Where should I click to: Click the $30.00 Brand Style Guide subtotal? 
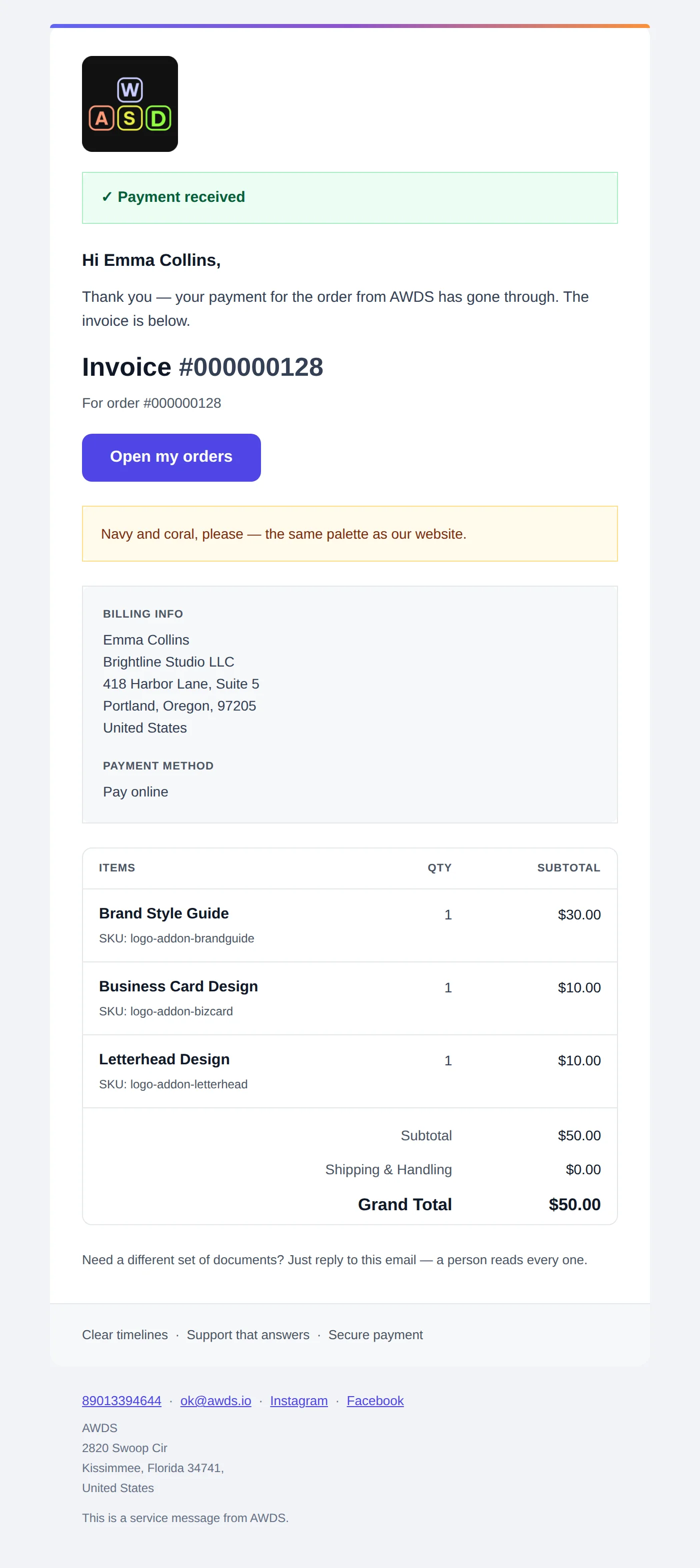(x=579, y=914)
